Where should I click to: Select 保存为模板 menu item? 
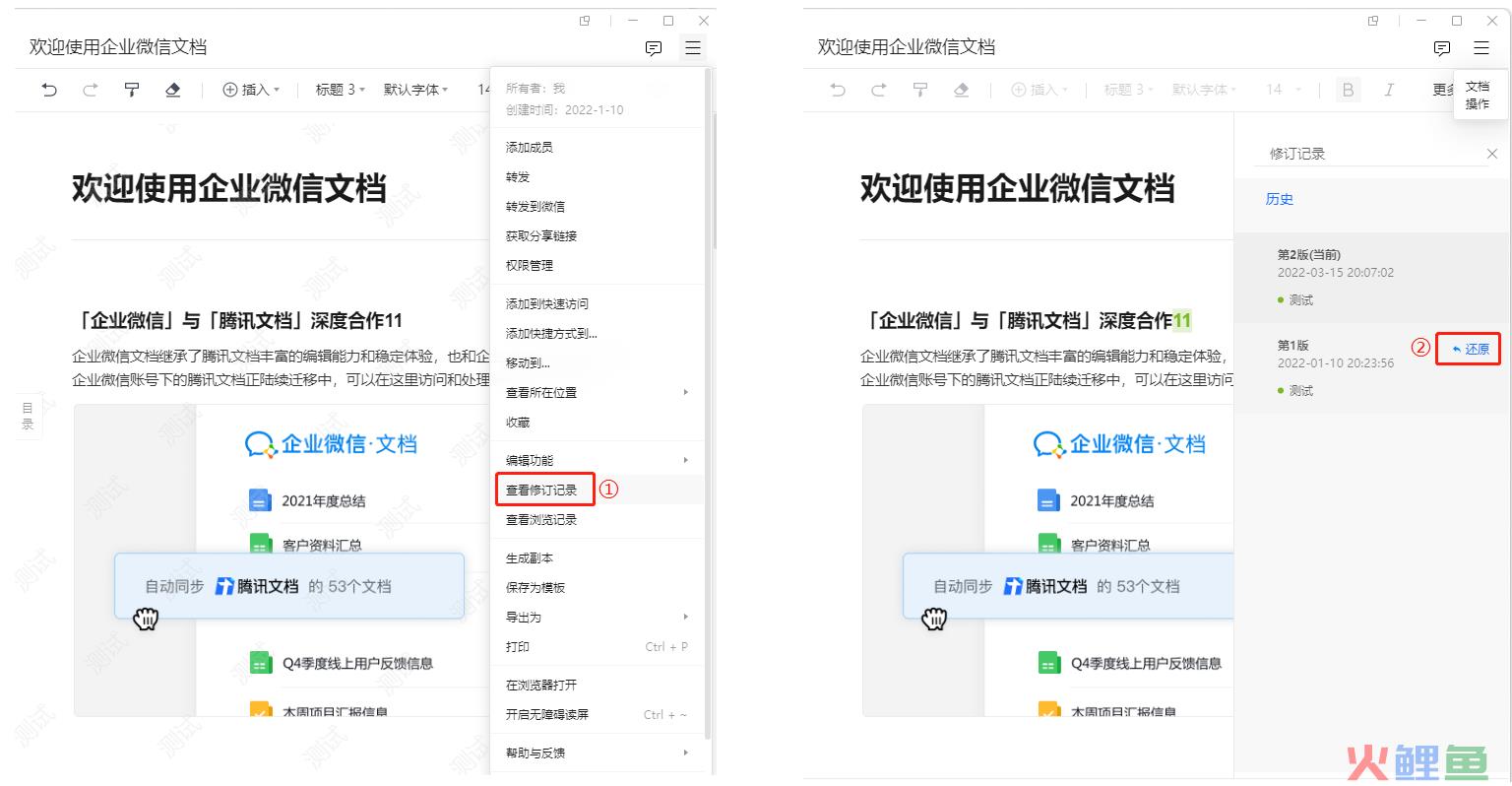(597, 587)
